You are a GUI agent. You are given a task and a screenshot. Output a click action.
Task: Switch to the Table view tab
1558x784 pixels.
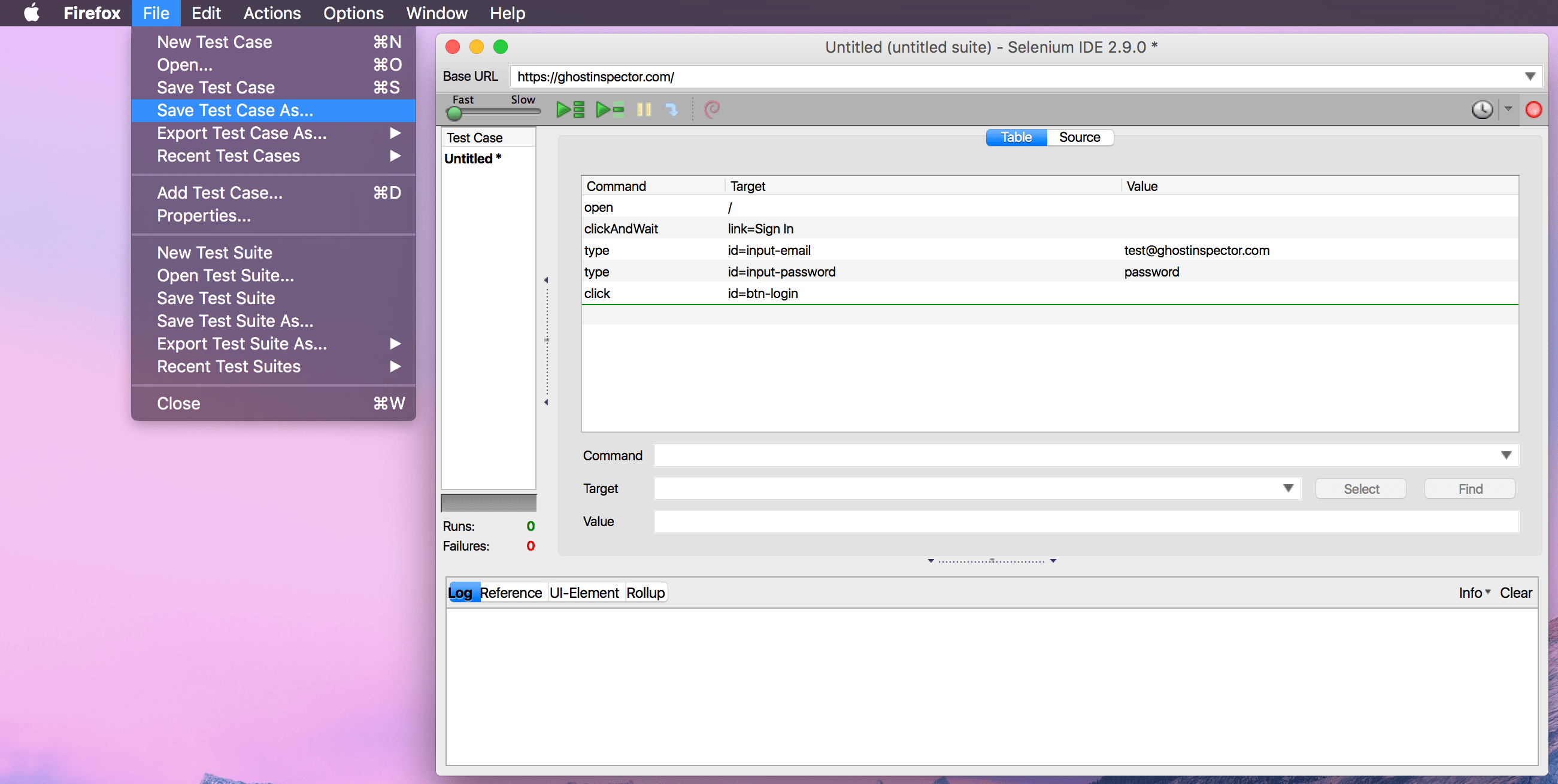pos(1016,137)
